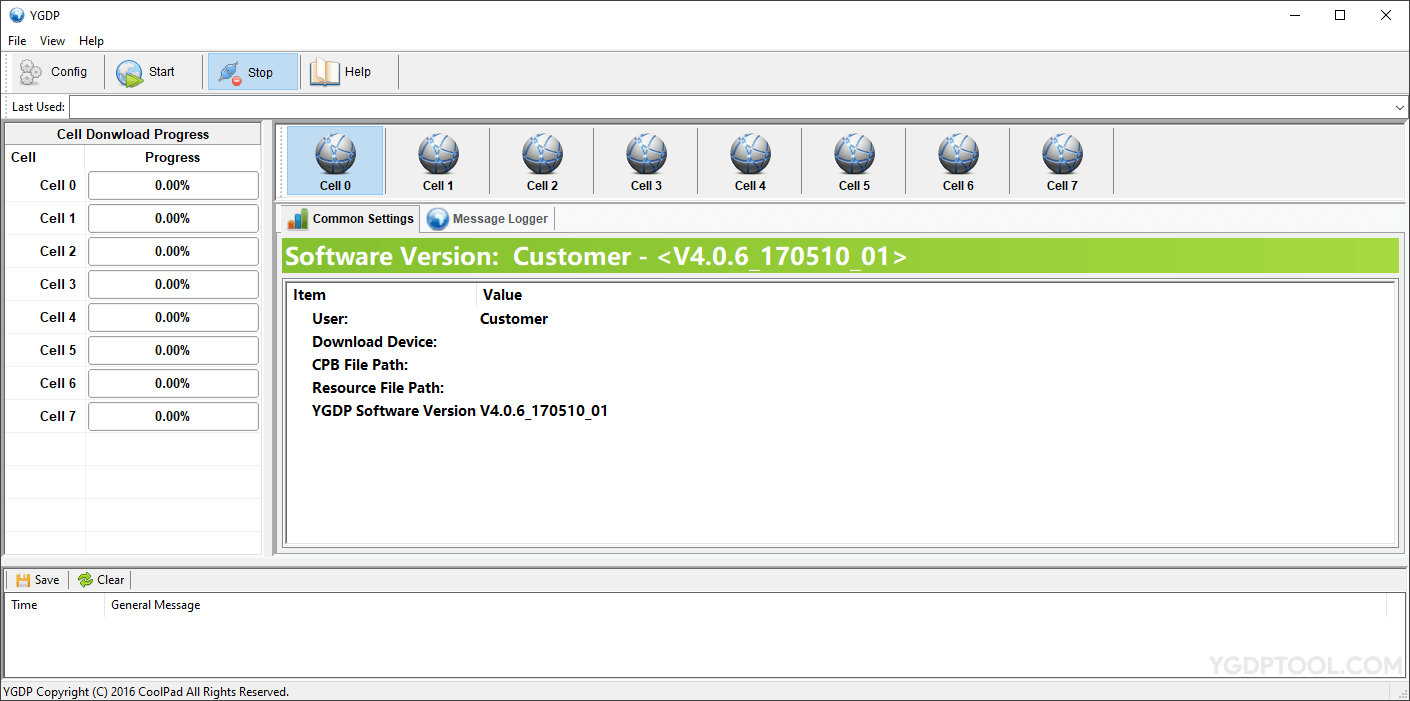The width and height of the screenshot is (1410, 701).
Task: Click the V4.0.6_170510_01 version value in the list
Action: coord(544,411)
